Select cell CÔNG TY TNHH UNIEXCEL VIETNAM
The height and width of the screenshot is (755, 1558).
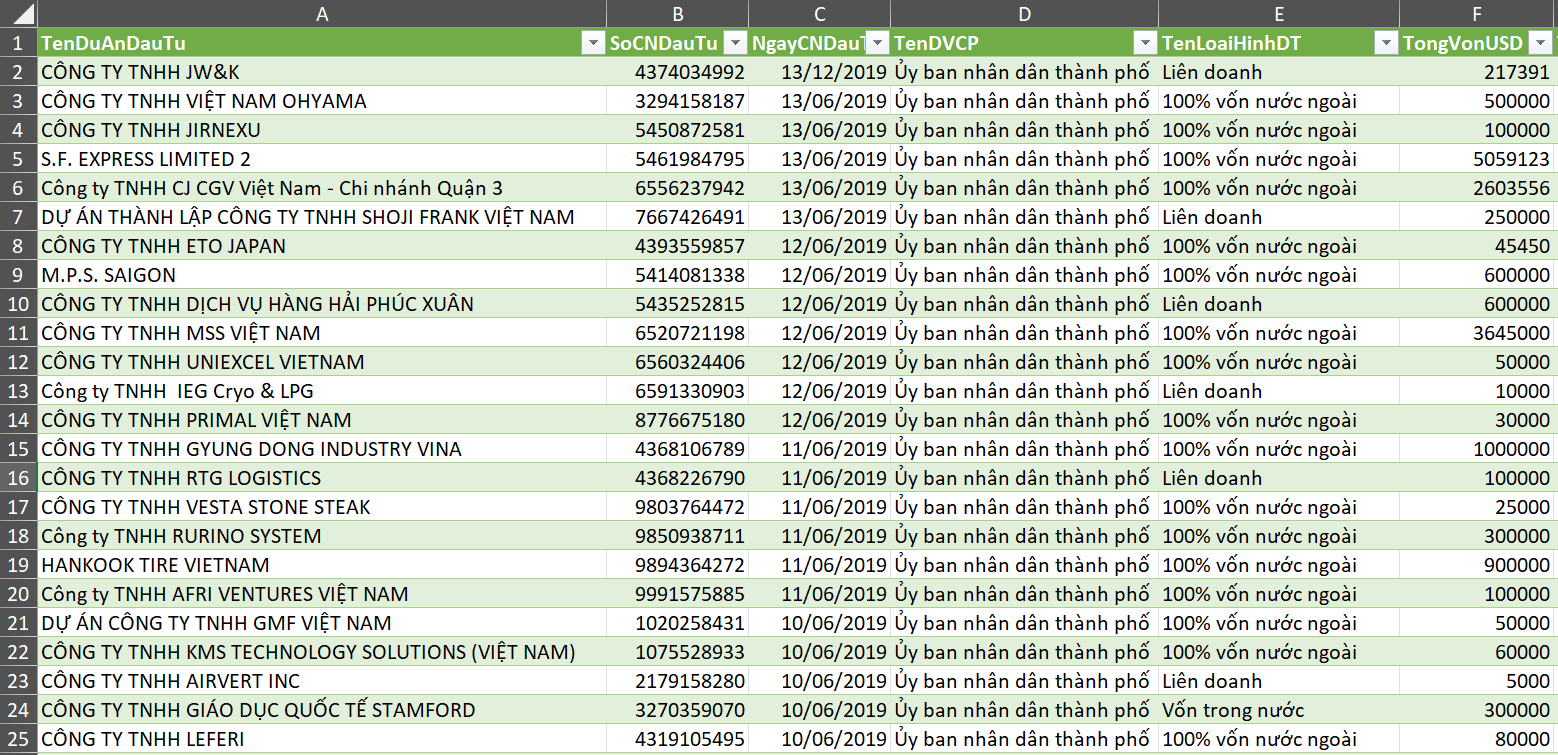point(321,362)
